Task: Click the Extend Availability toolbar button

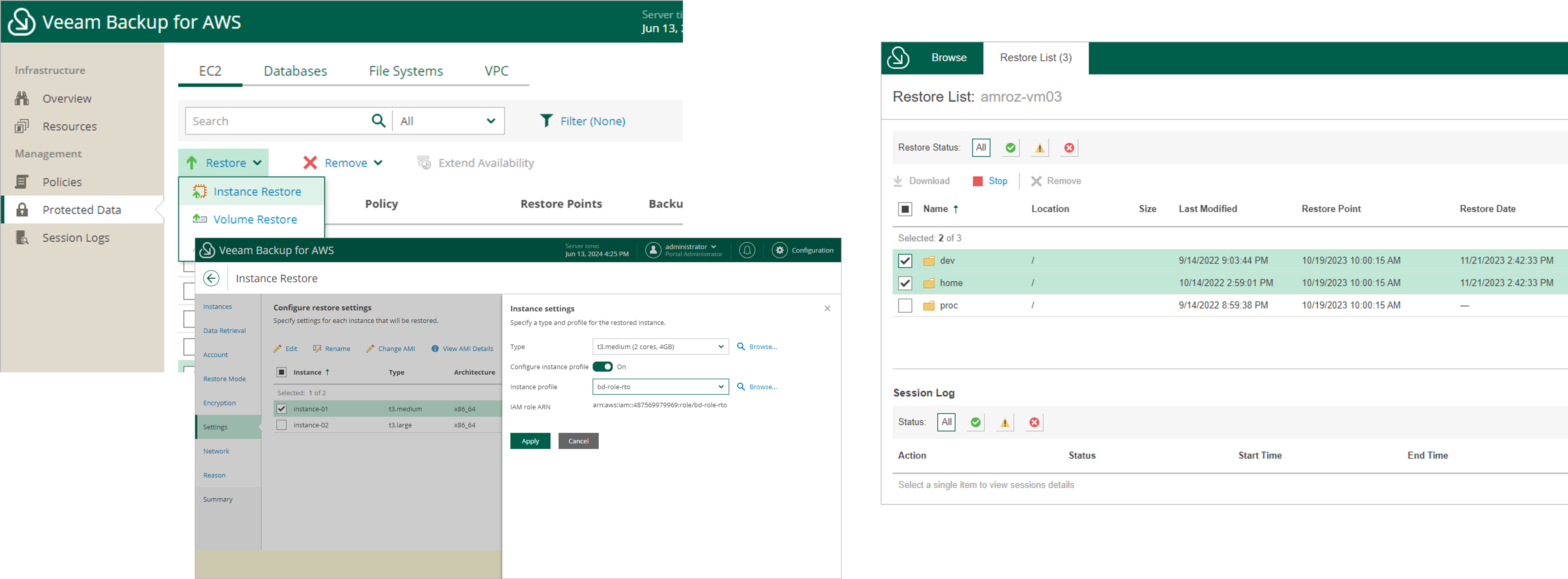Action: 475,163
